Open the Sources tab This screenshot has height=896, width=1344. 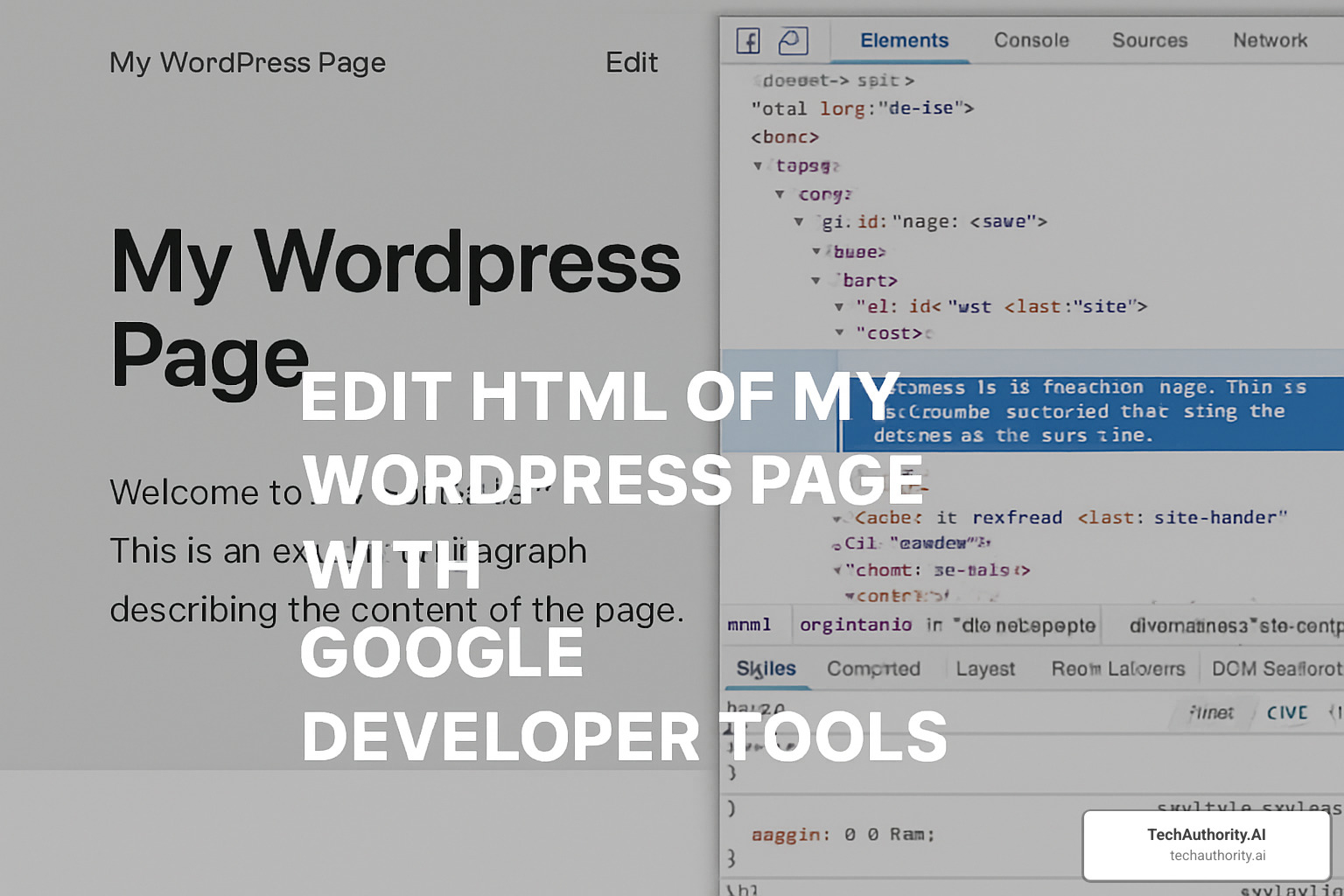1150,40
